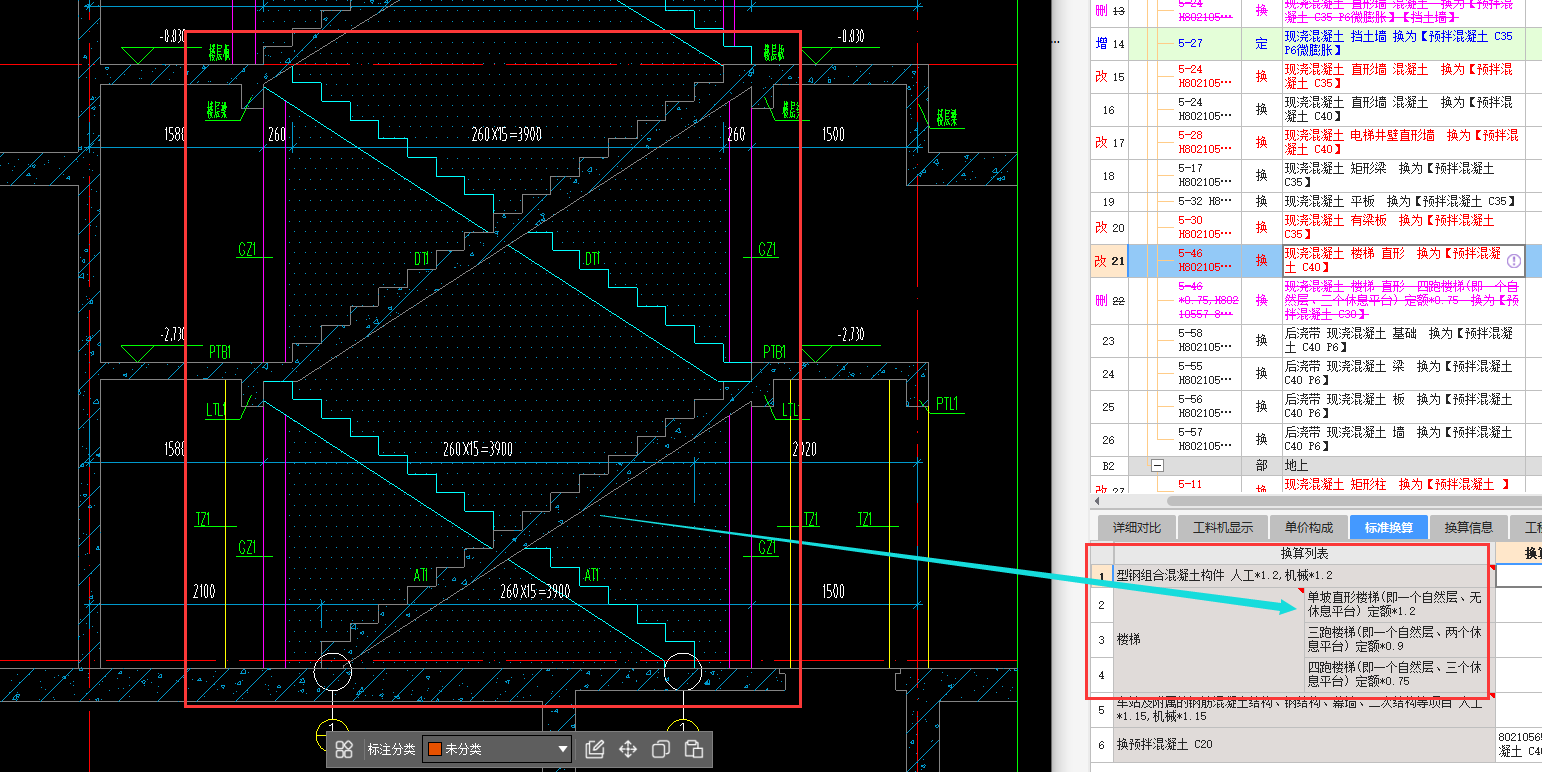The width and height of the screenshot is (1542, 772).
Task: Select row 19 平板 C35 description
Action: point(1403,201)
